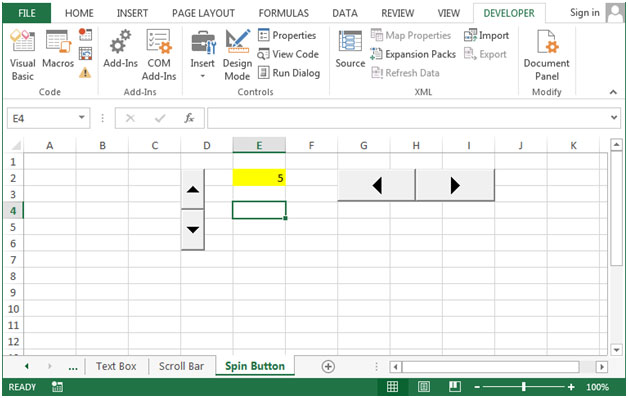Select row 4 header
Viewport: 628px width, 398px height.
click(13, 211)
